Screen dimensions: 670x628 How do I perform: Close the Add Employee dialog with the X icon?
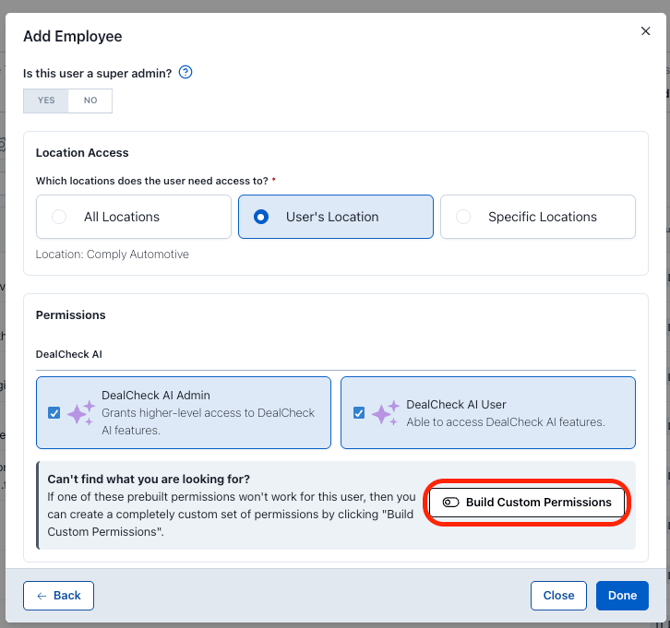645,32
